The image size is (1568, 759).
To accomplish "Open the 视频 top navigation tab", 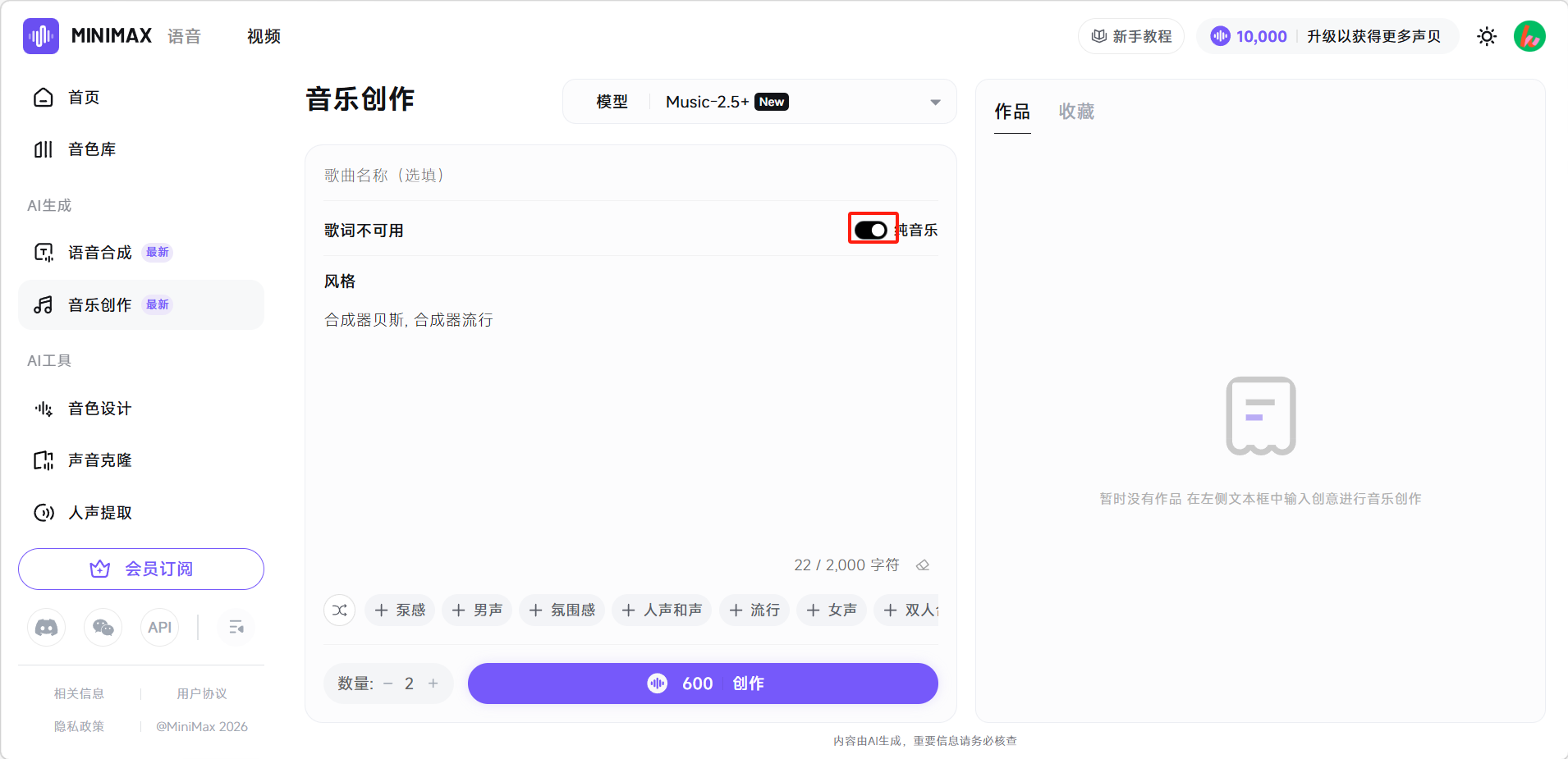I will (x=264, y=36).
